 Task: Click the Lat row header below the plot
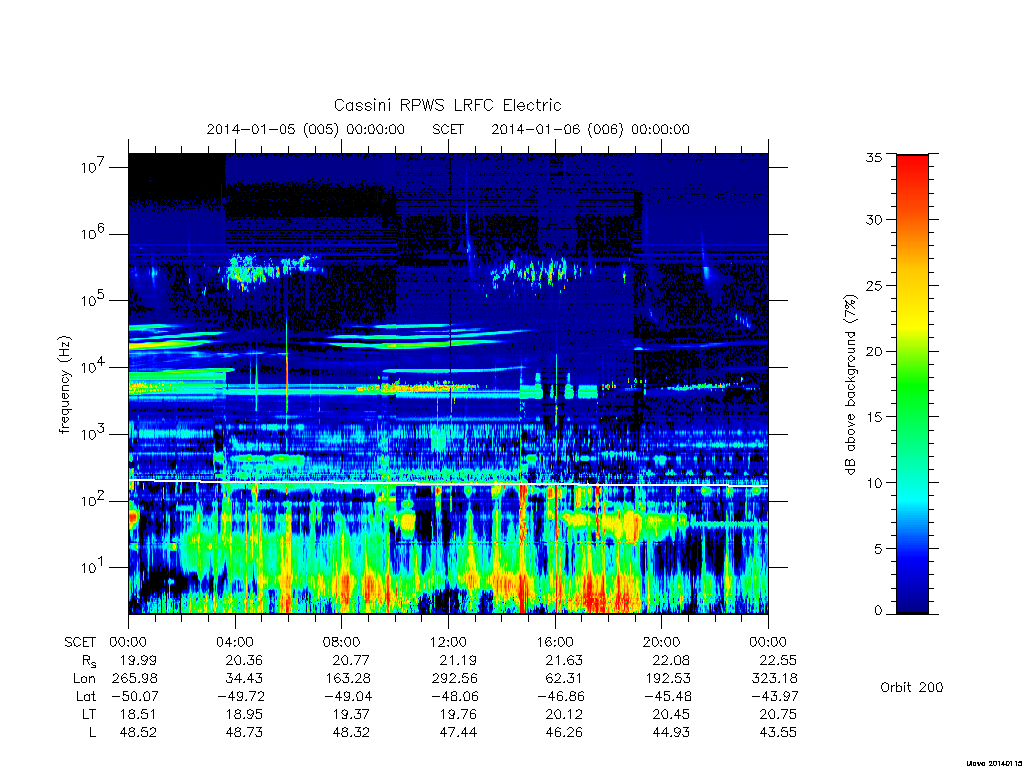click(86, 696)
